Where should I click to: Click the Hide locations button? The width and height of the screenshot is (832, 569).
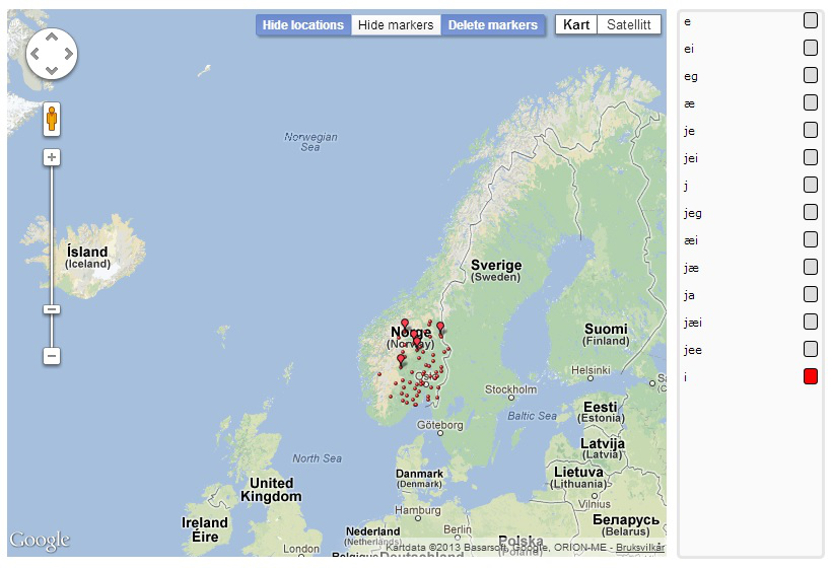[303, 25]
